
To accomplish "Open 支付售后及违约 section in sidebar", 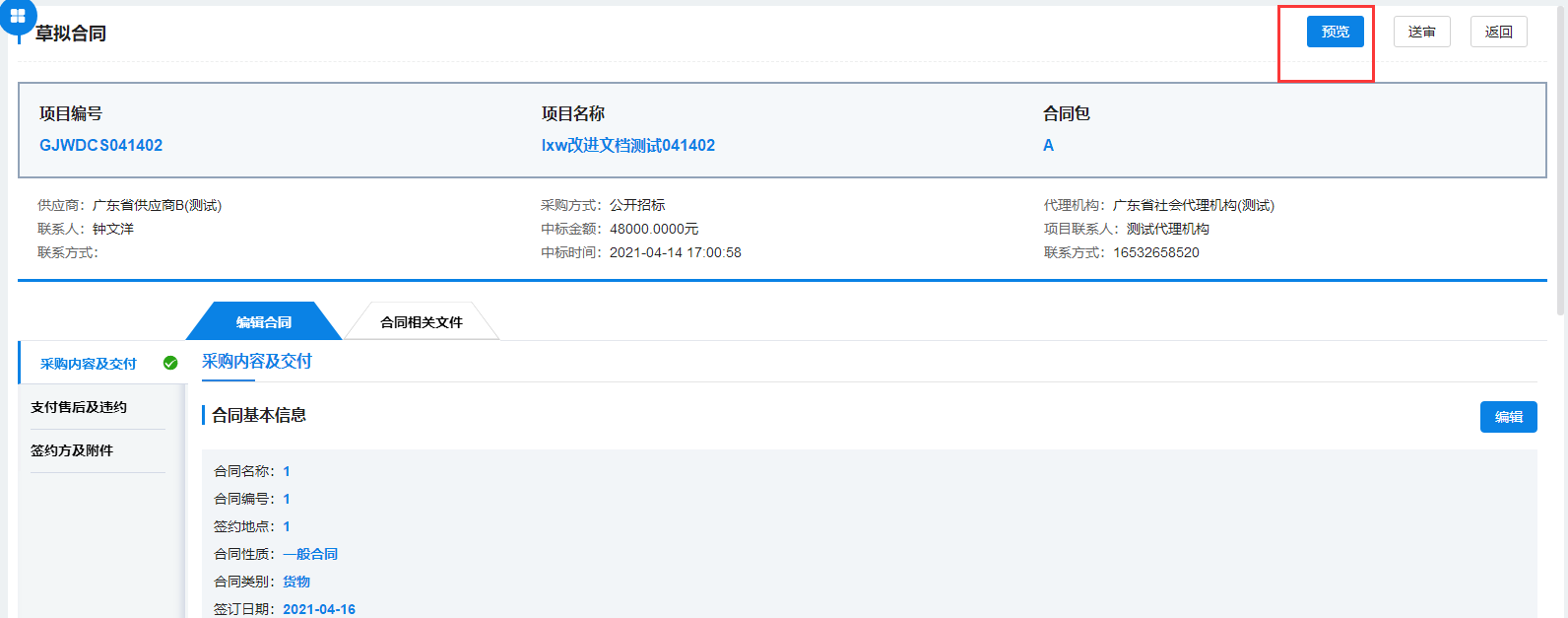I will (79, 407).
